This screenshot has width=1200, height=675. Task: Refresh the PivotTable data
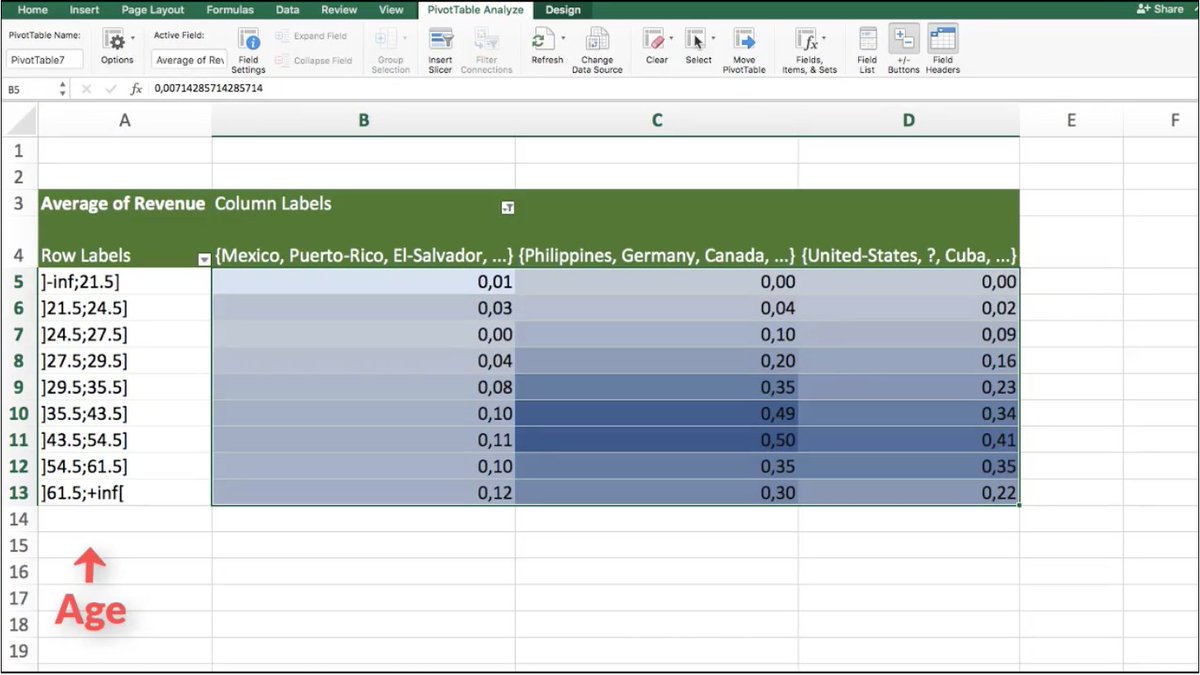[x=545, y=47]
